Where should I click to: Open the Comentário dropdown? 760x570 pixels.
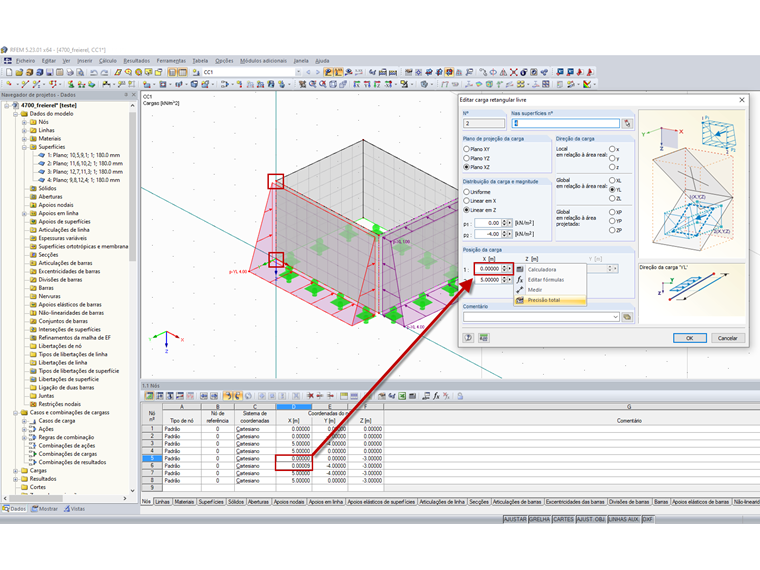(615, 317)
